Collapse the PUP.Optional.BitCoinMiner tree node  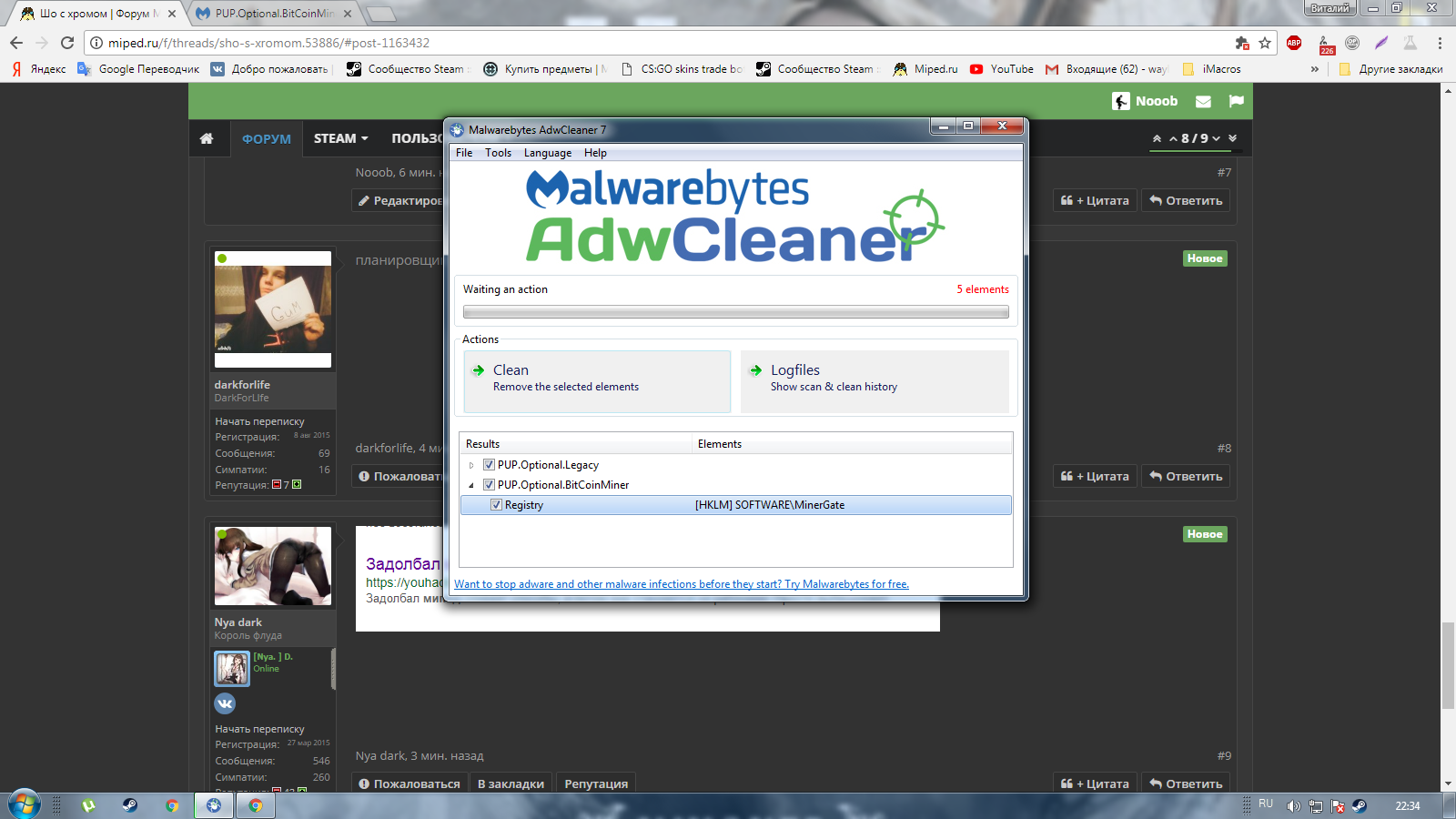coord(471,485)
